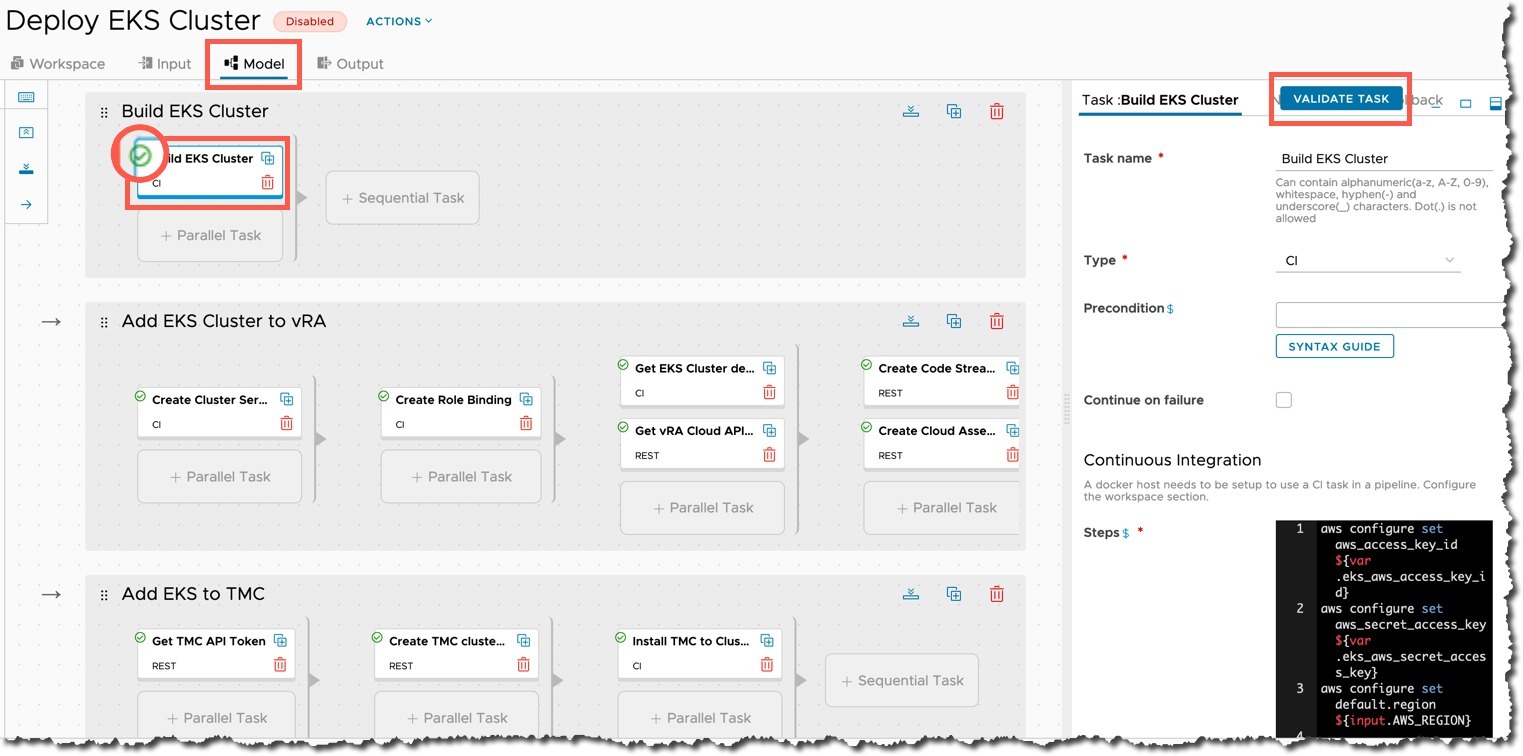Select the Create TMC cluste... task card
Viewport: 1523px width, 756px height.
pos(456,652)
